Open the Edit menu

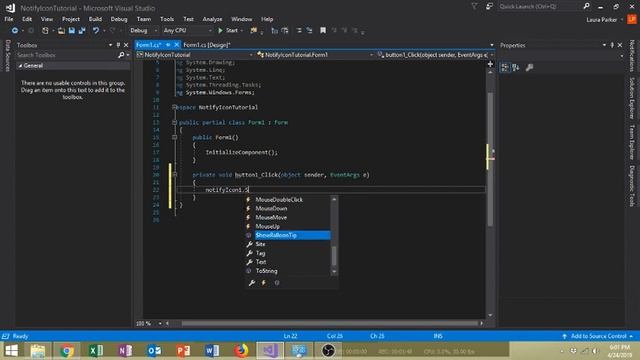tap(27, 19)
